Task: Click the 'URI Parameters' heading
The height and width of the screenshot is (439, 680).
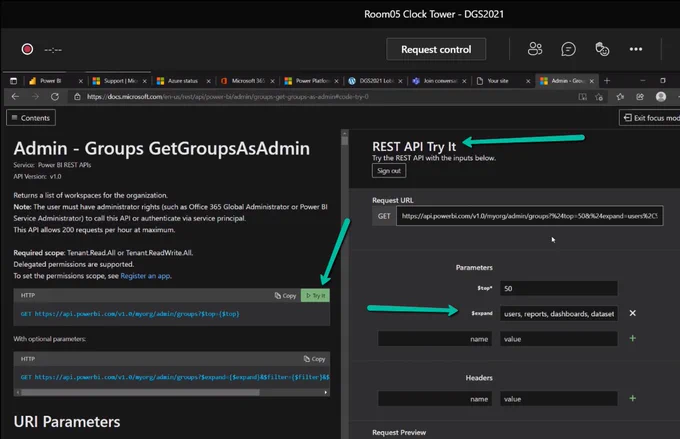Action: pyautogui.click(x=67, y=422)
